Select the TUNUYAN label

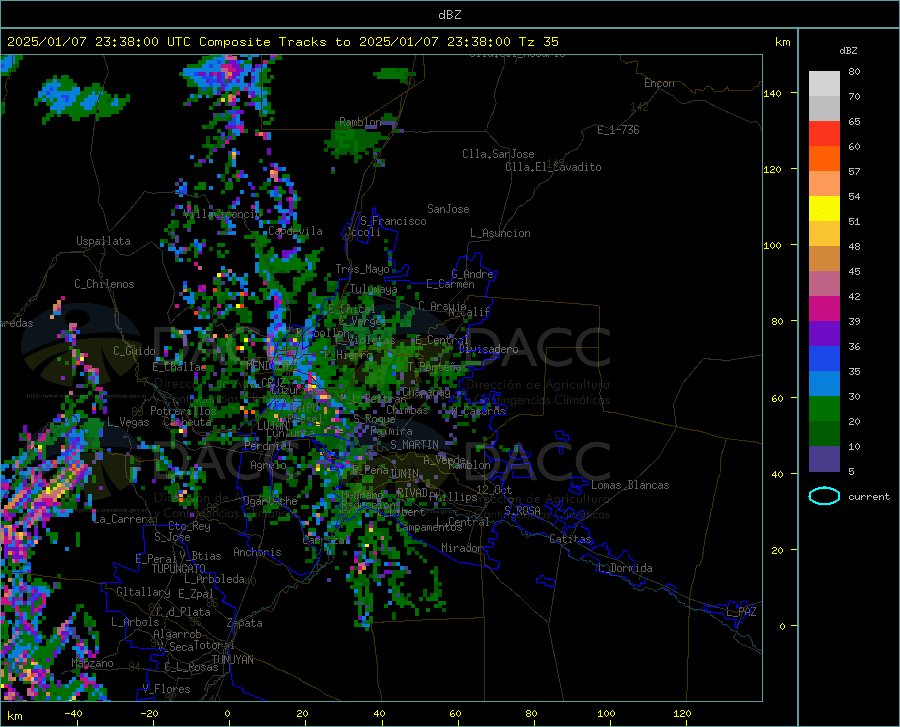coord(232,660)
